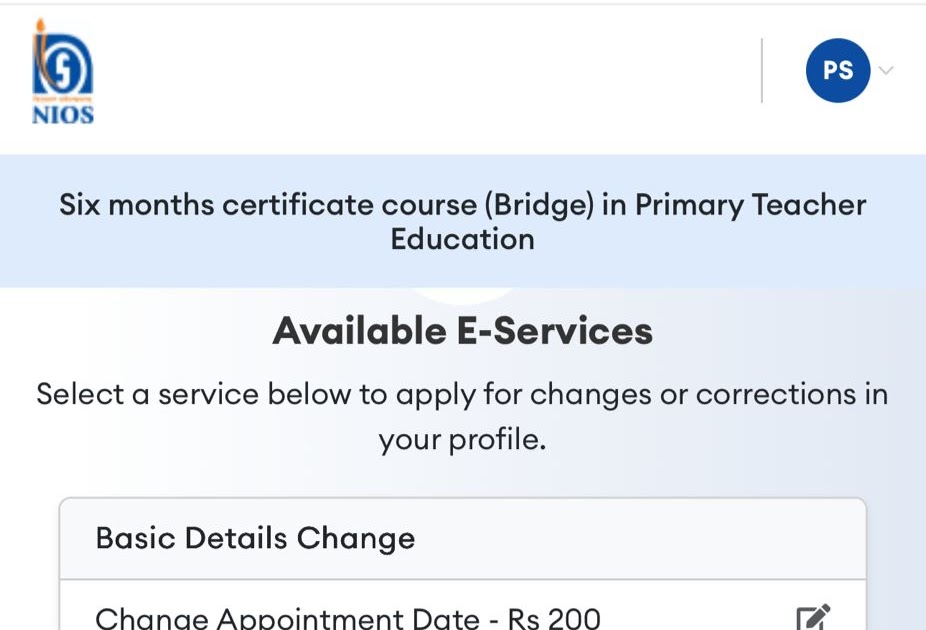The width and height of the screenshot is (926, 630).
Task: Click 'Primary Teacher' text in the banner
Action: 751,205
